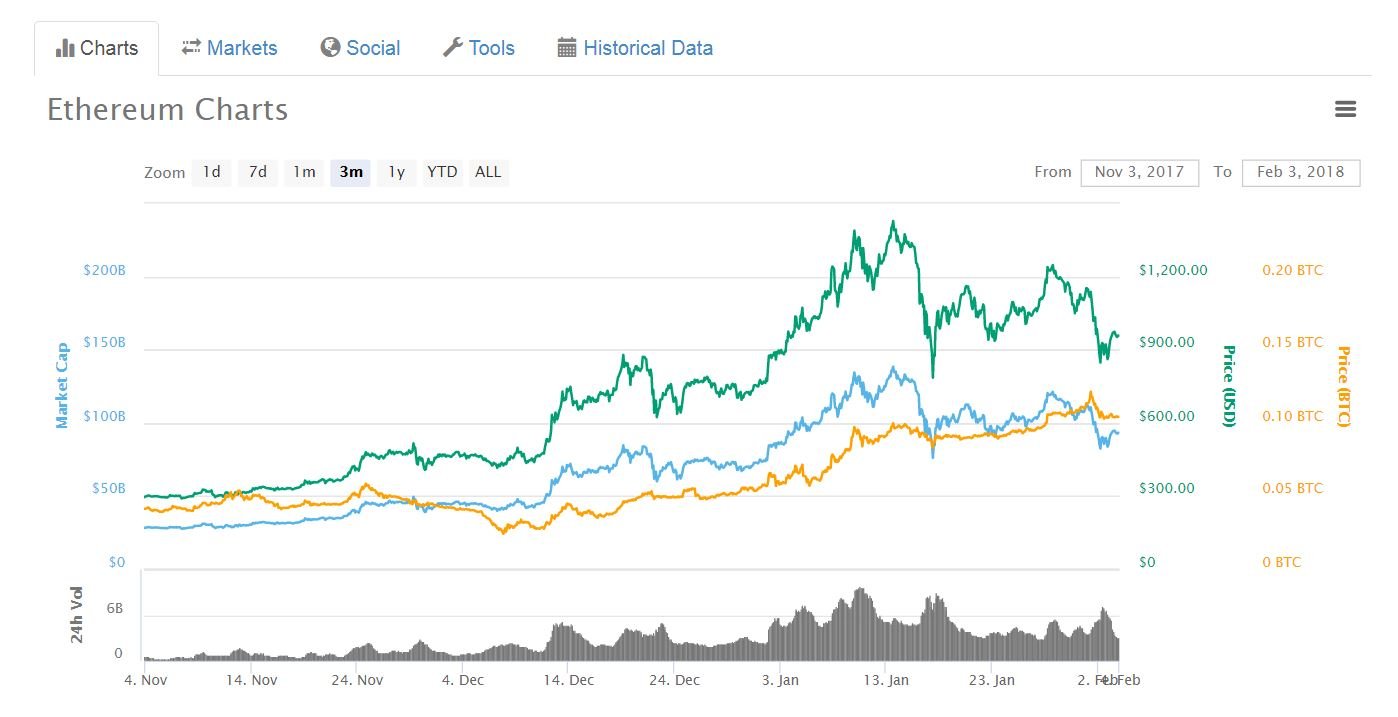Click the calendar icon beside Historical Data

point(567,48)
